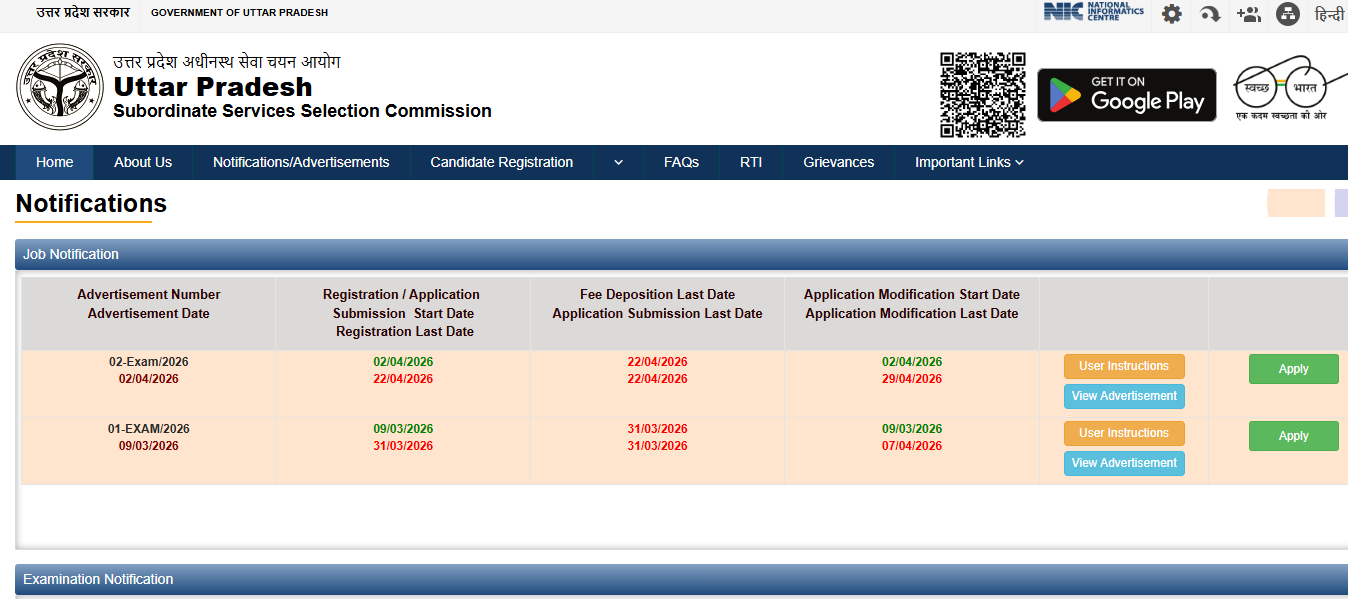Go to the About Us menu item

pyautogui.click(x=143, y=162)
